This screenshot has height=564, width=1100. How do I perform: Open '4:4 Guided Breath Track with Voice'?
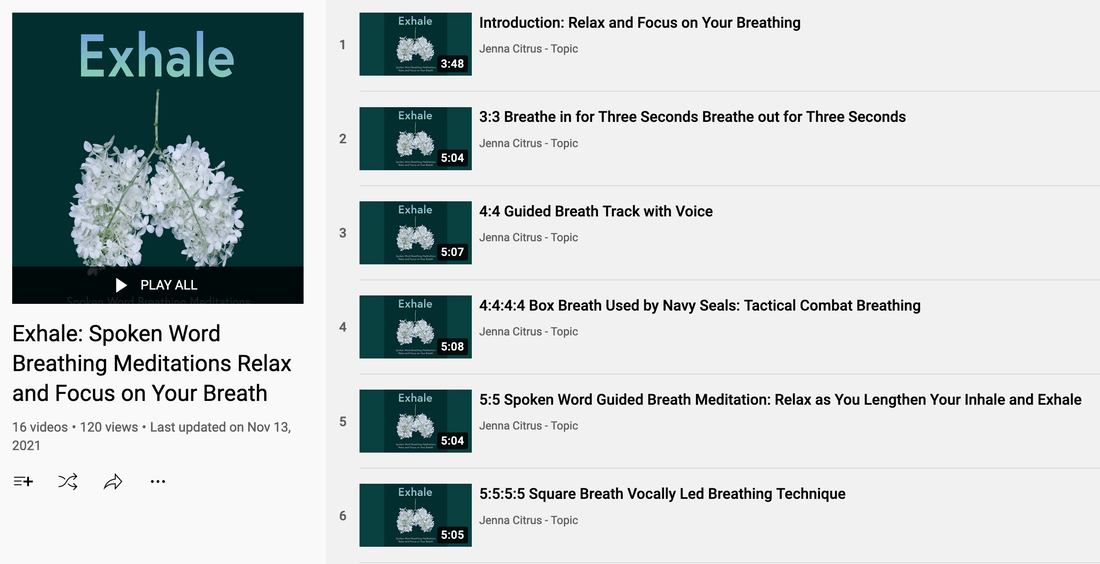pos(596,211)
